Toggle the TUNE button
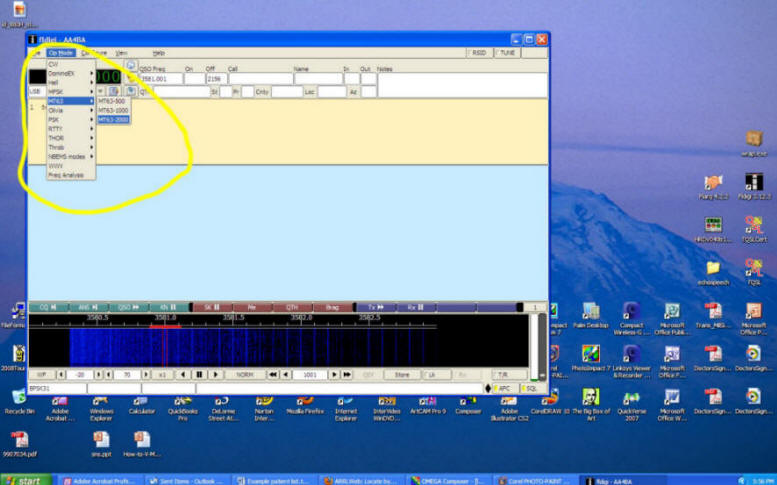This screenshot has width=777, height=485. (507, 53)
